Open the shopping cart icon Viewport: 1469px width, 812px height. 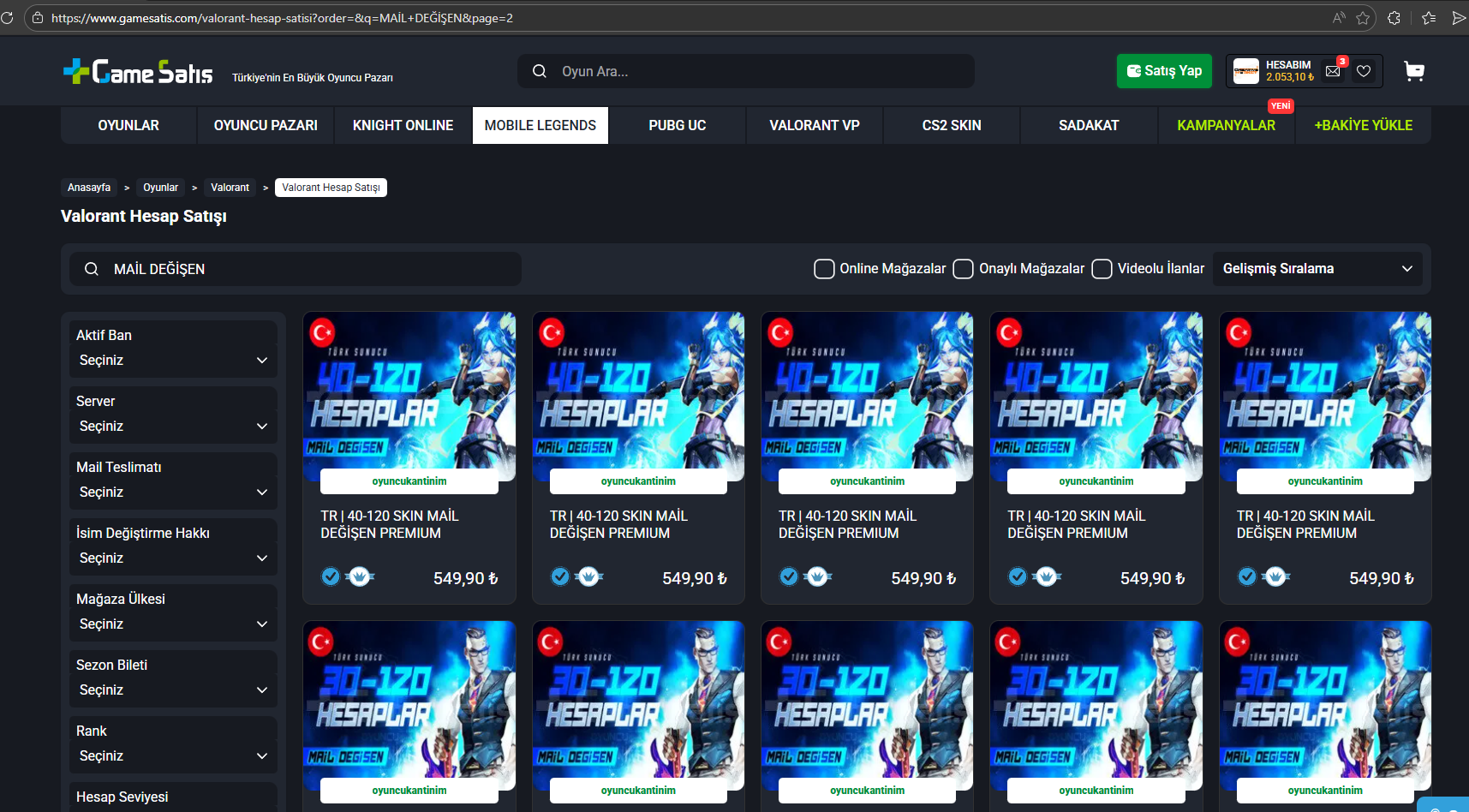[1414, 71]
